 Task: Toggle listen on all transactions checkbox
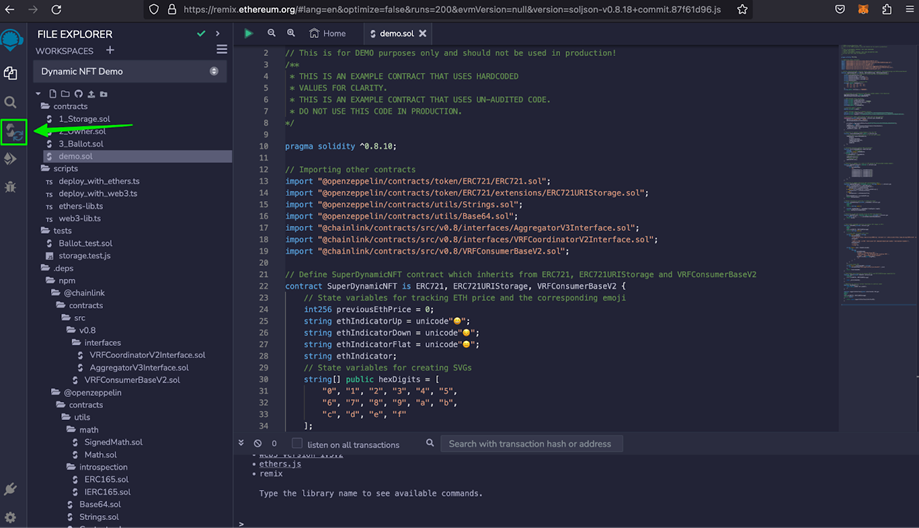(x=297, y=444)
